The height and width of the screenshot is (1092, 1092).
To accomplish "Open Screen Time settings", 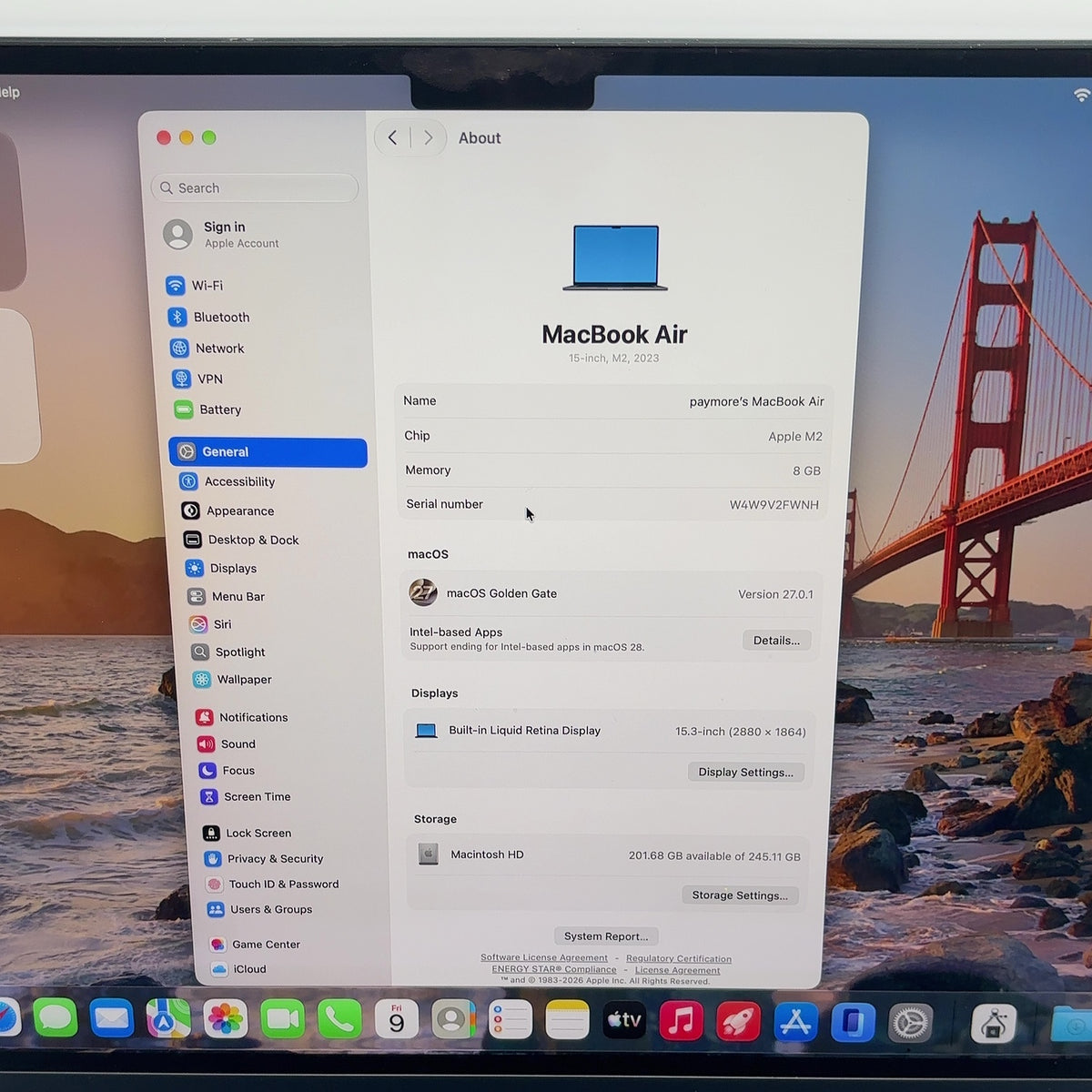I will point(246,796).
